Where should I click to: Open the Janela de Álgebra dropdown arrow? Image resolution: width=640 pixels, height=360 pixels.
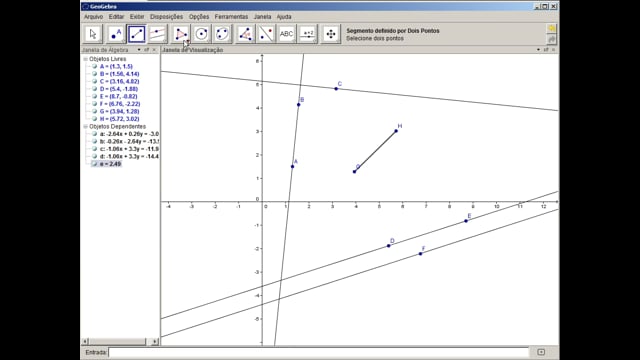coord(139,50)
